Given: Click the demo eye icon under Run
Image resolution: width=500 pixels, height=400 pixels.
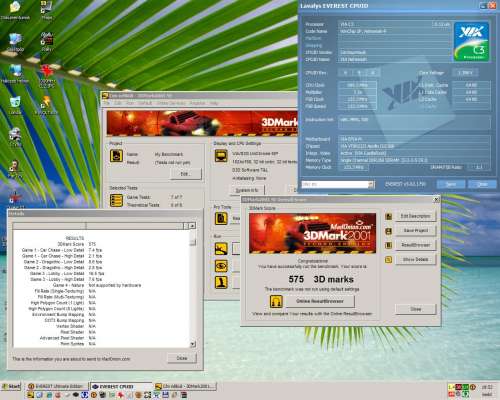Looking at the screenshot, I should [x=221, y=266].
